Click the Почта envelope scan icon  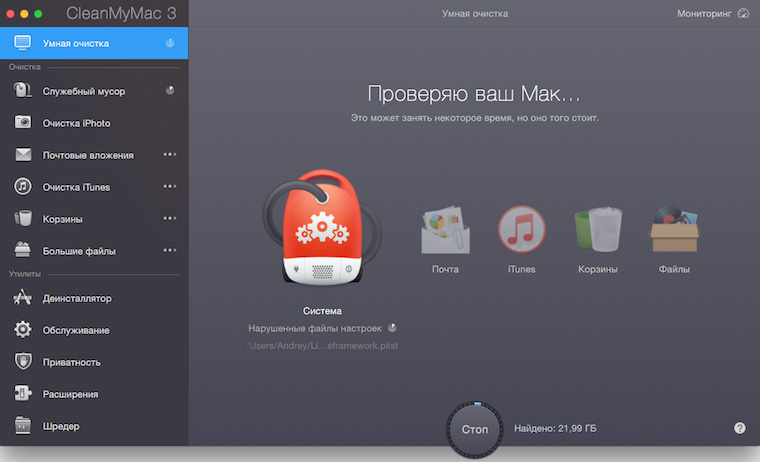(445, 230)
